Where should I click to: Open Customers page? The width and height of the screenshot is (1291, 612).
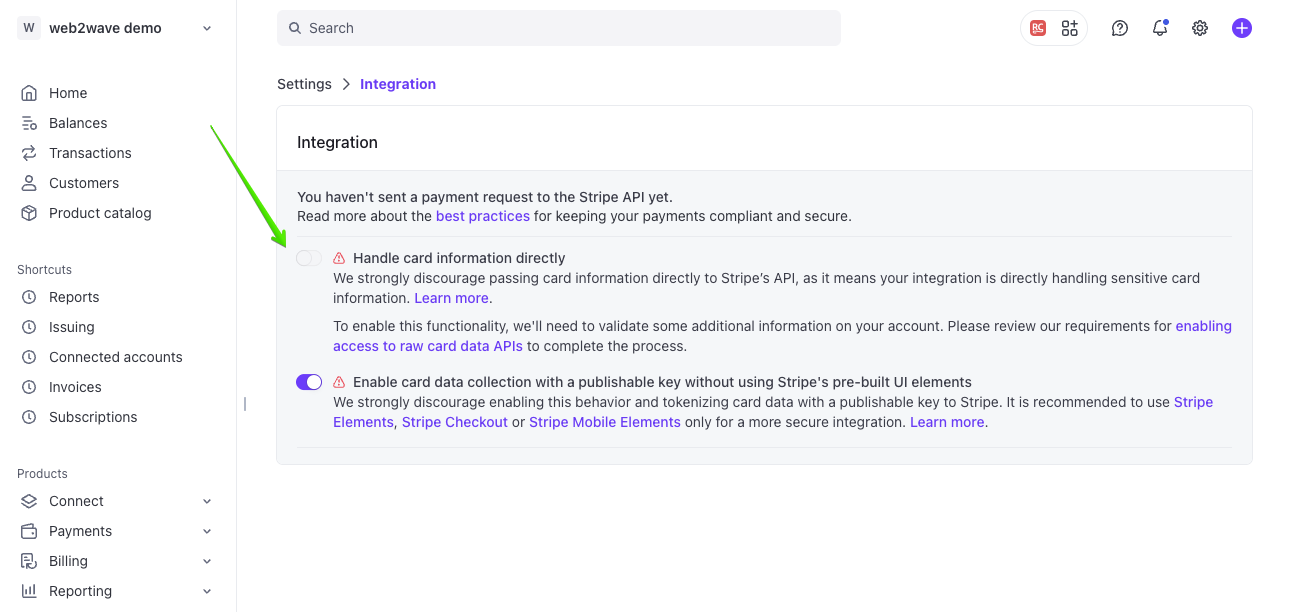pos(84,183)
